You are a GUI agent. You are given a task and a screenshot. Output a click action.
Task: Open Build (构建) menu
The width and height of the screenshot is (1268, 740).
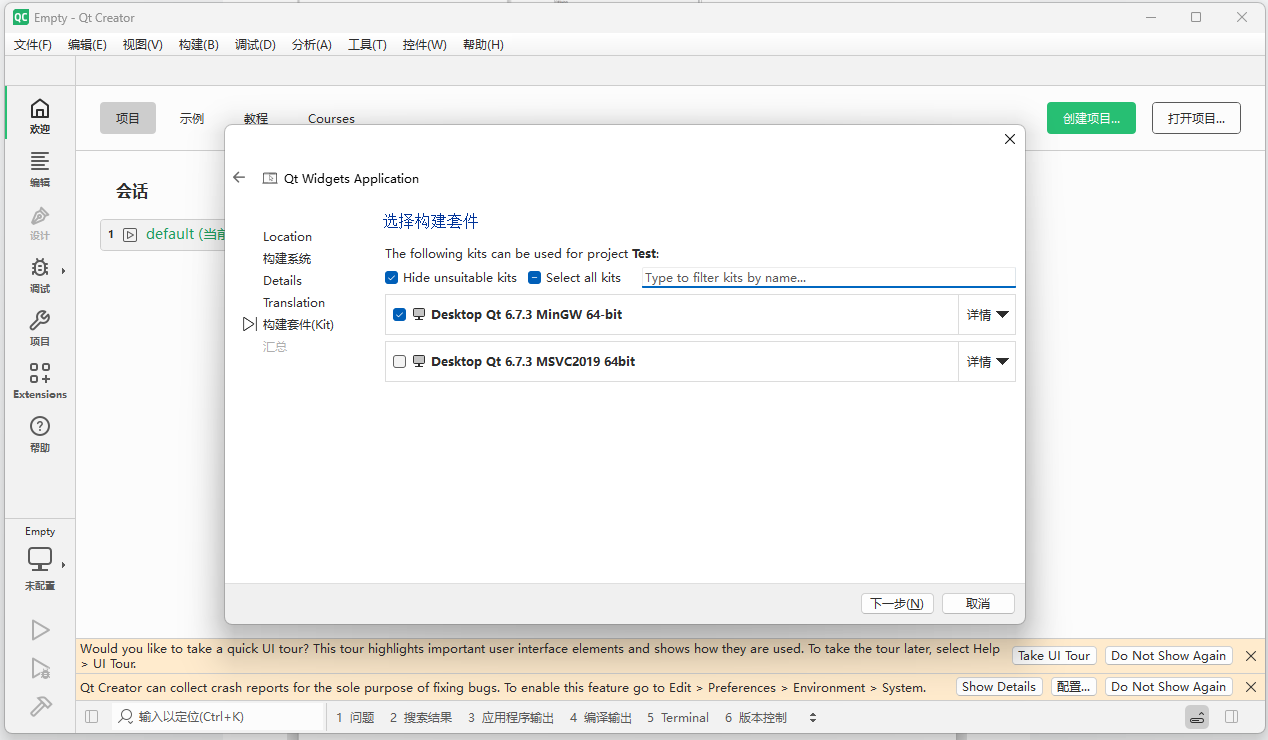point(198,45)
